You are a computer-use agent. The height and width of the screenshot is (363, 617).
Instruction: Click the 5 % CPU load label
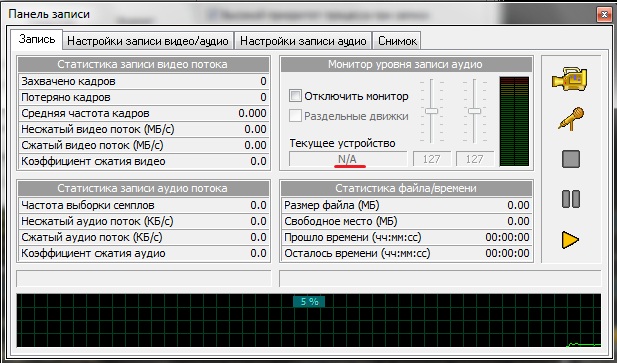point(309,302)
